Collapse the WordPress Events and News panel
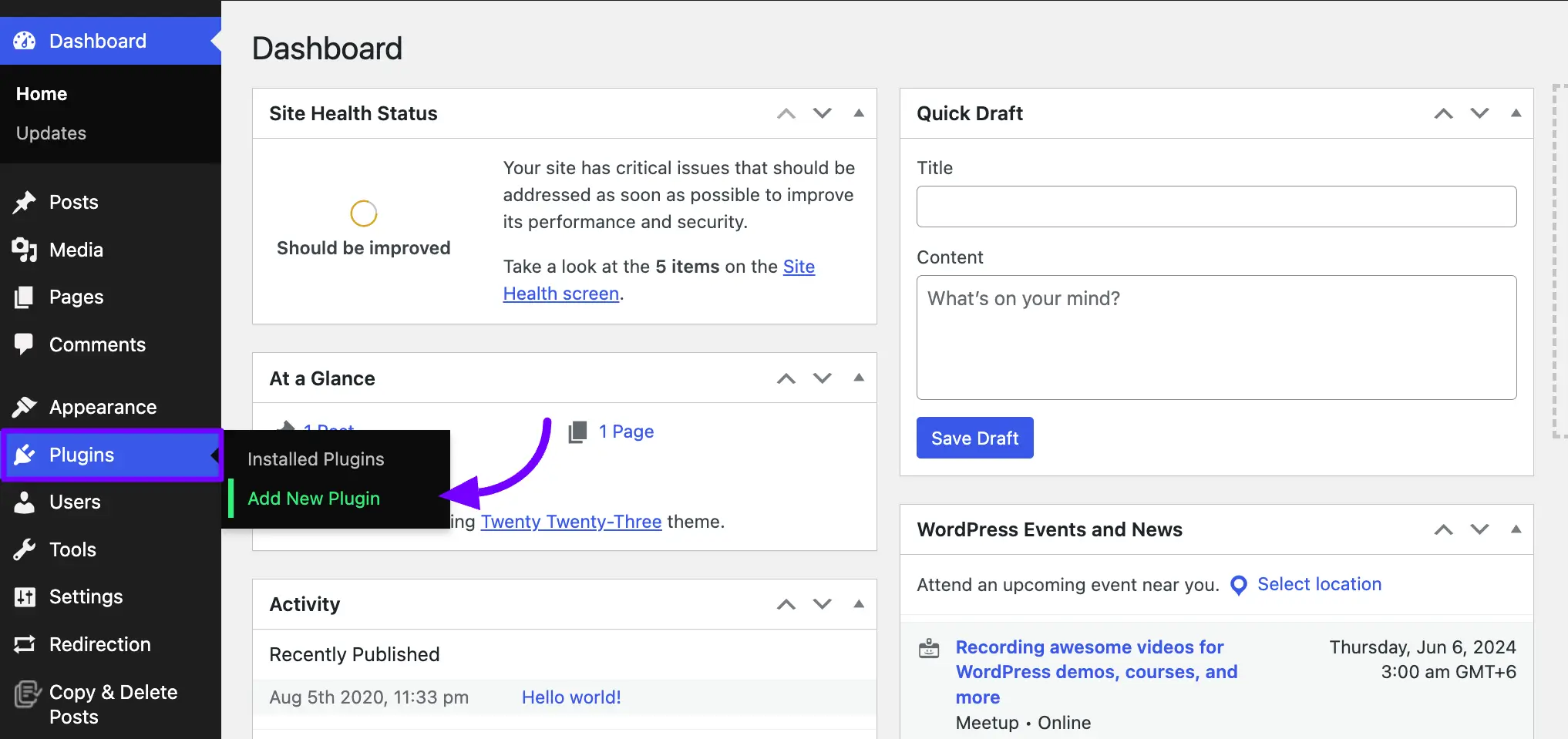1568x739 pixels. point(1516,529)
